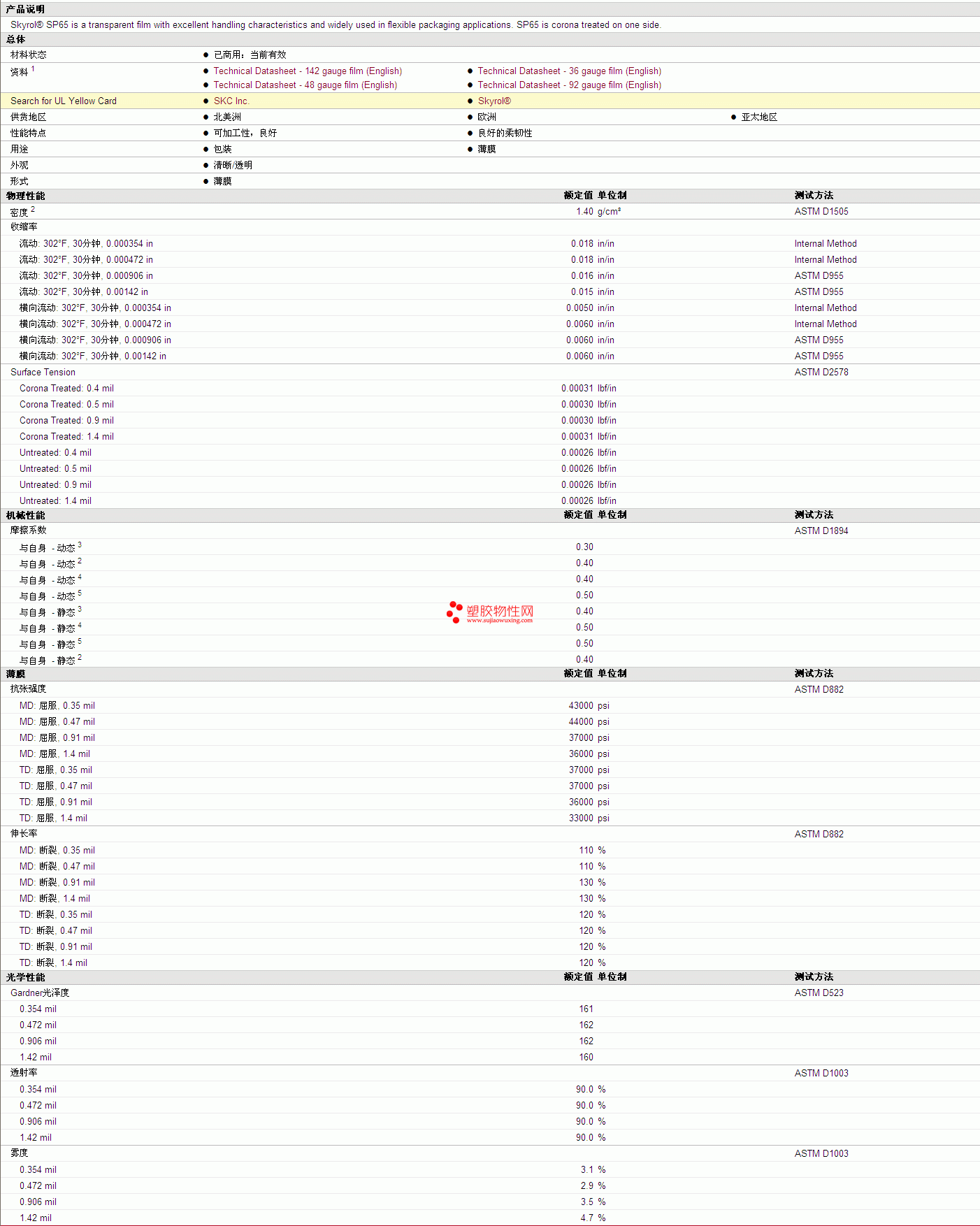Select the density value 1.40
This screenshot has width=980, height=1226.
coord(584,211)
